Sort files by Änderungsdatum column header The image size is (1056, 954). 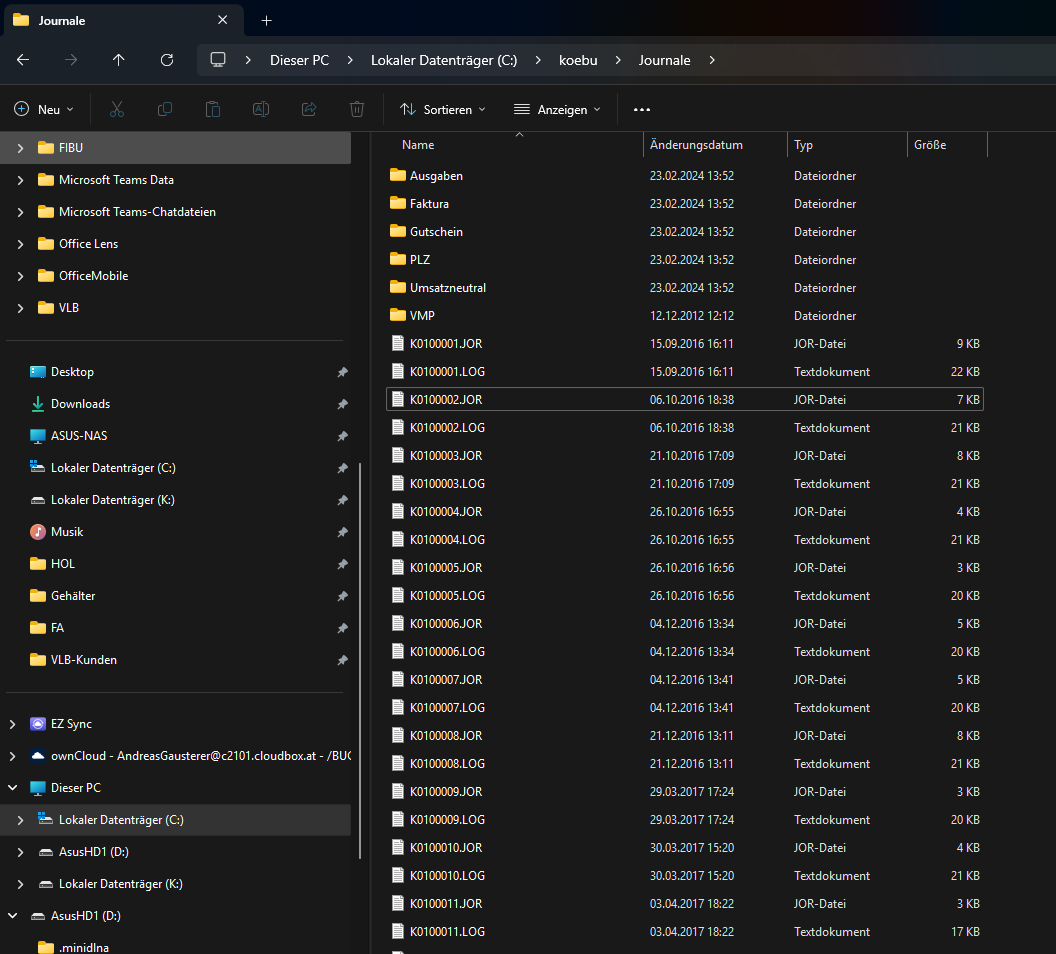[696, 145]
